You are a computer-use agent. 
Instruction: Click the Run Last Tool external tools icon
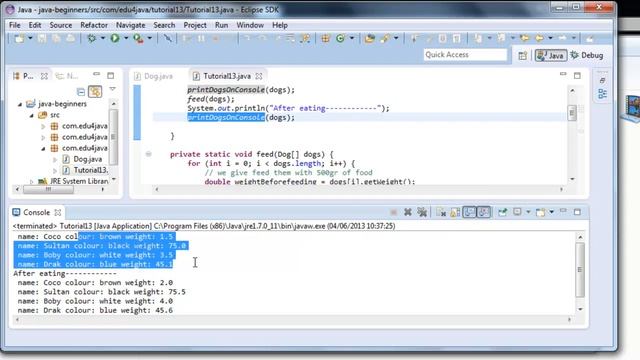point(138,38)
